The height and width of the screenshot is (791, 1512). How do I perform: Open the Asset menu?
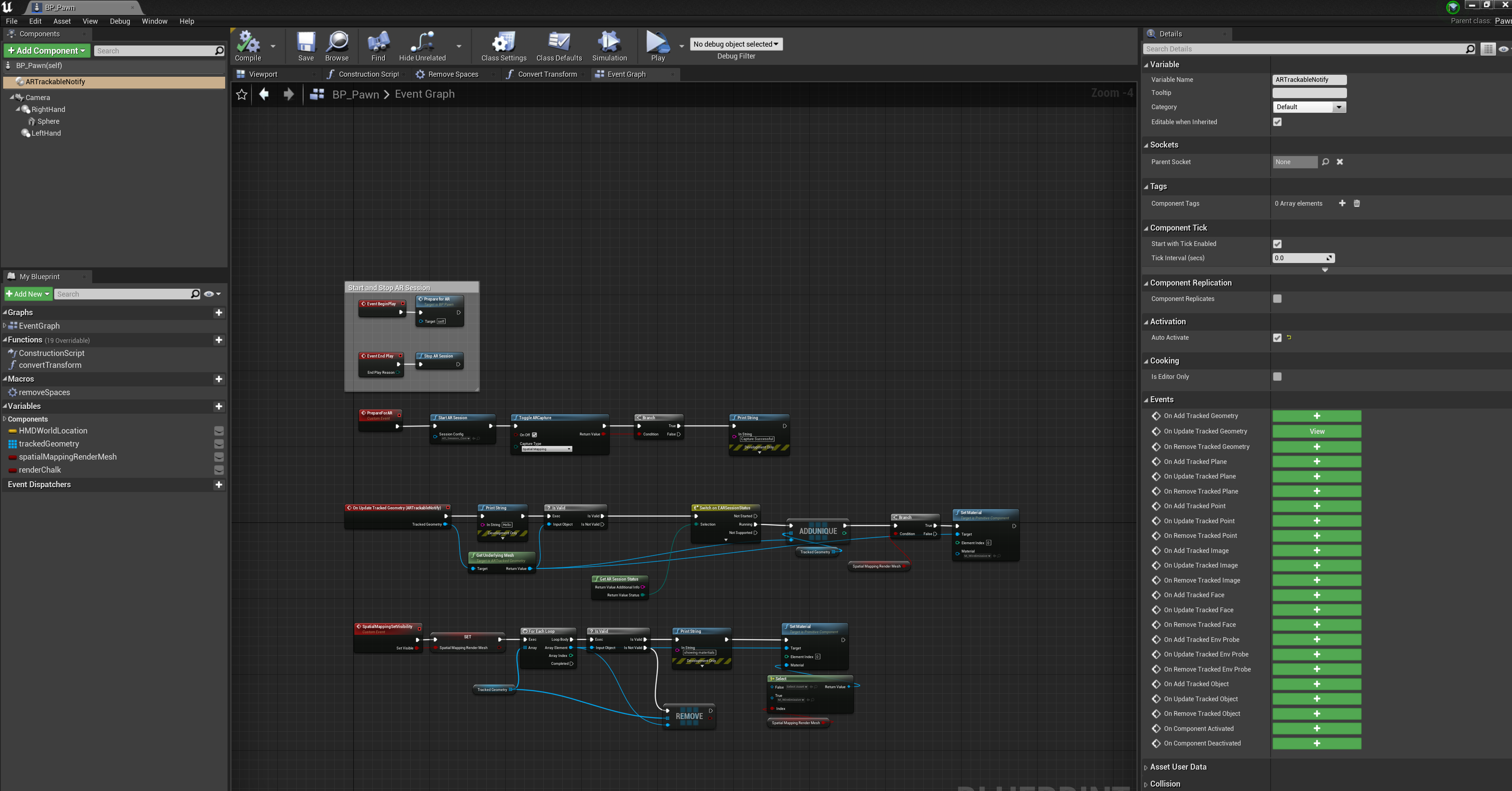coord(62,21)
